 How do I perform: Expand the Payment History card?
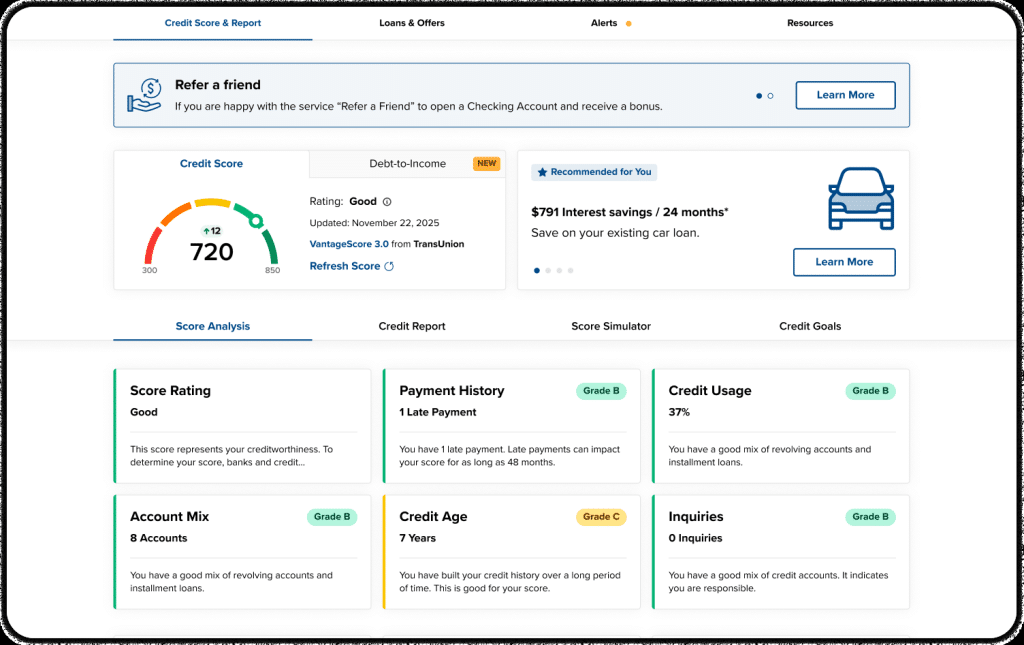point(511,426)
